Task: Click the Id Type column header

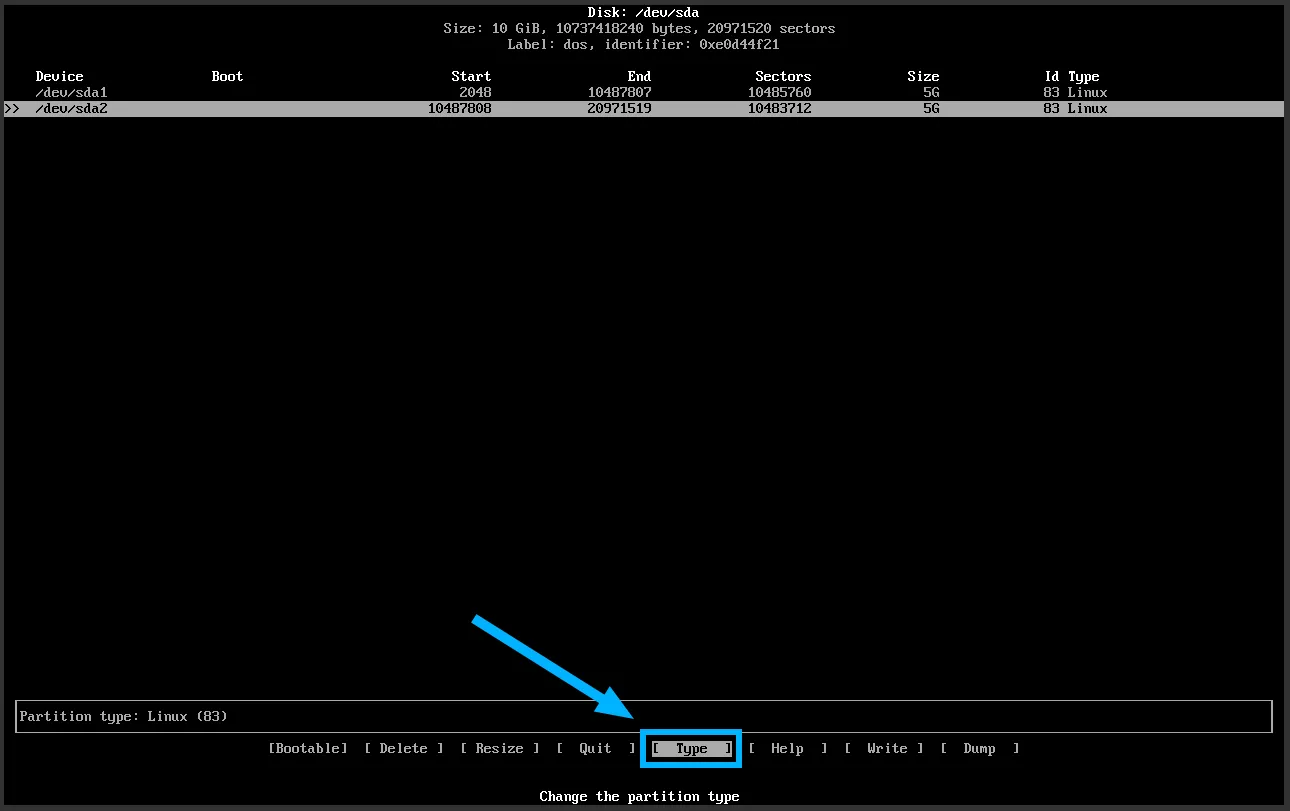Action: click(1071, 76)
